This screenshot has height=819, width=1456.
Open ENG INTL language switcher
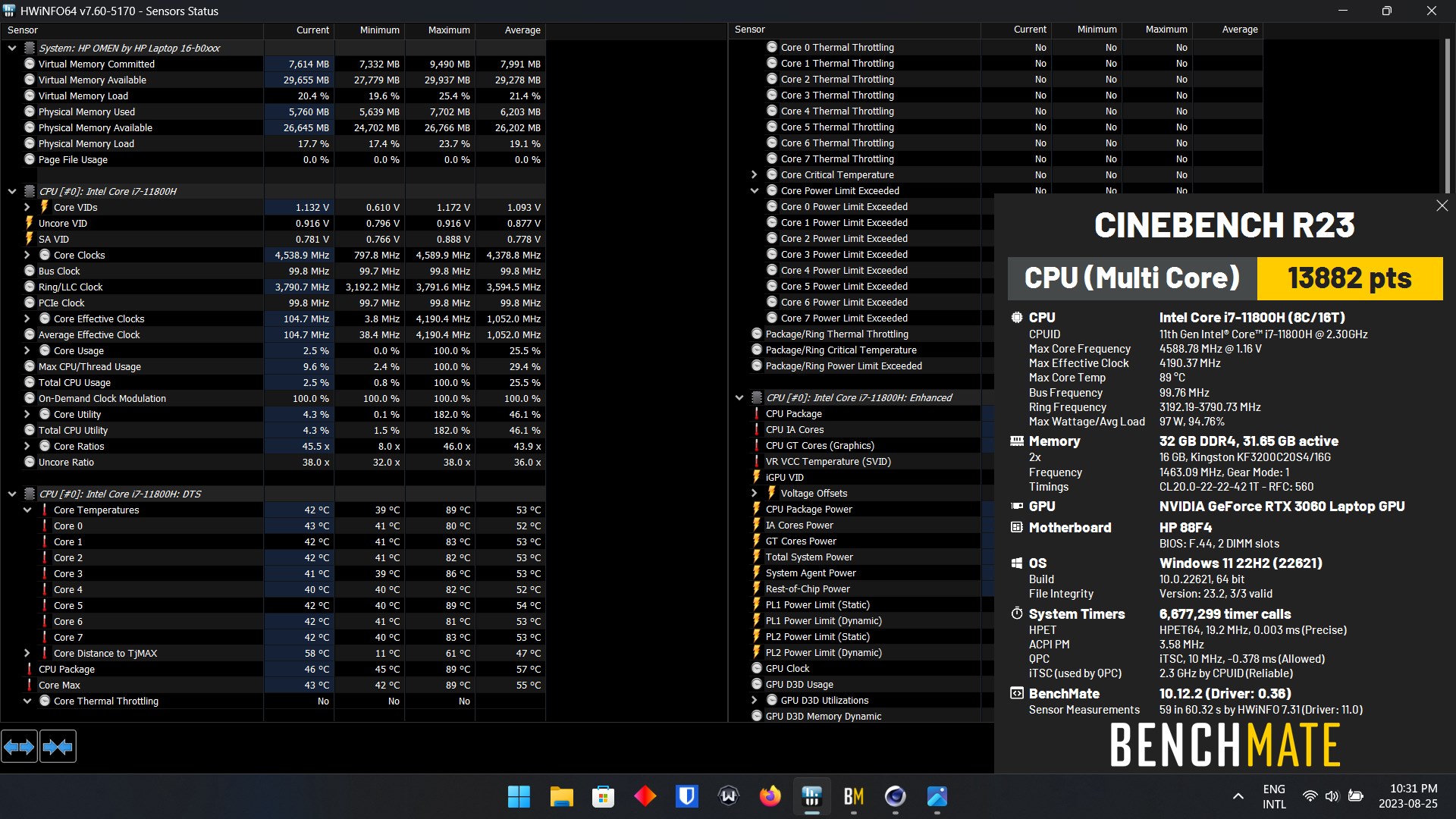tap(1274, 796)
